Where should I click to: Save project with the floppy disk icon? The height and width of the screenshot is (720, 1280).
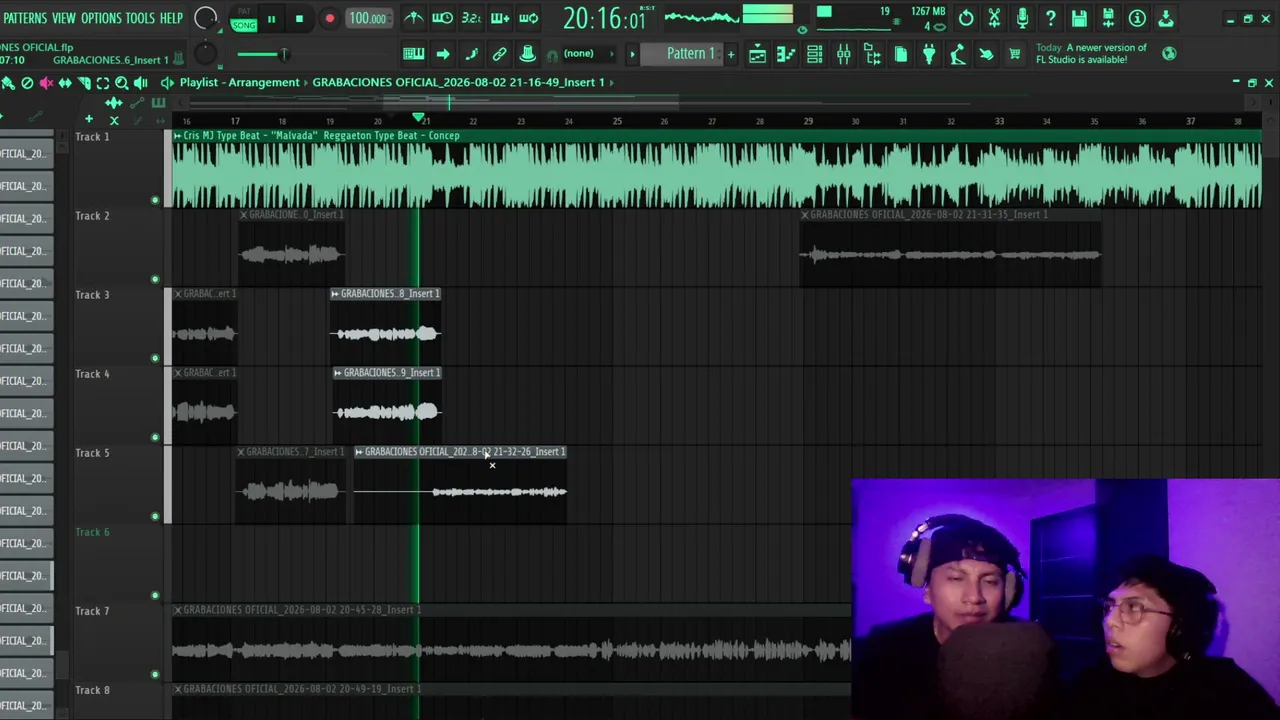[x=1079, y=18]
